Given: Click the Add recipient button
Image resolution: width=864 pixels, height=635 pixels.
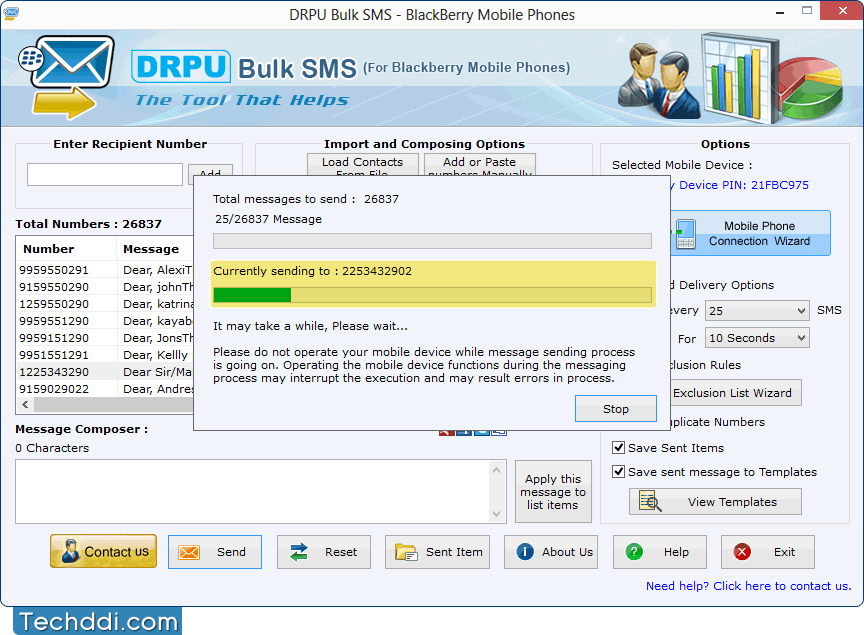Looking at the screenshot, I should (x=210, y=170).
